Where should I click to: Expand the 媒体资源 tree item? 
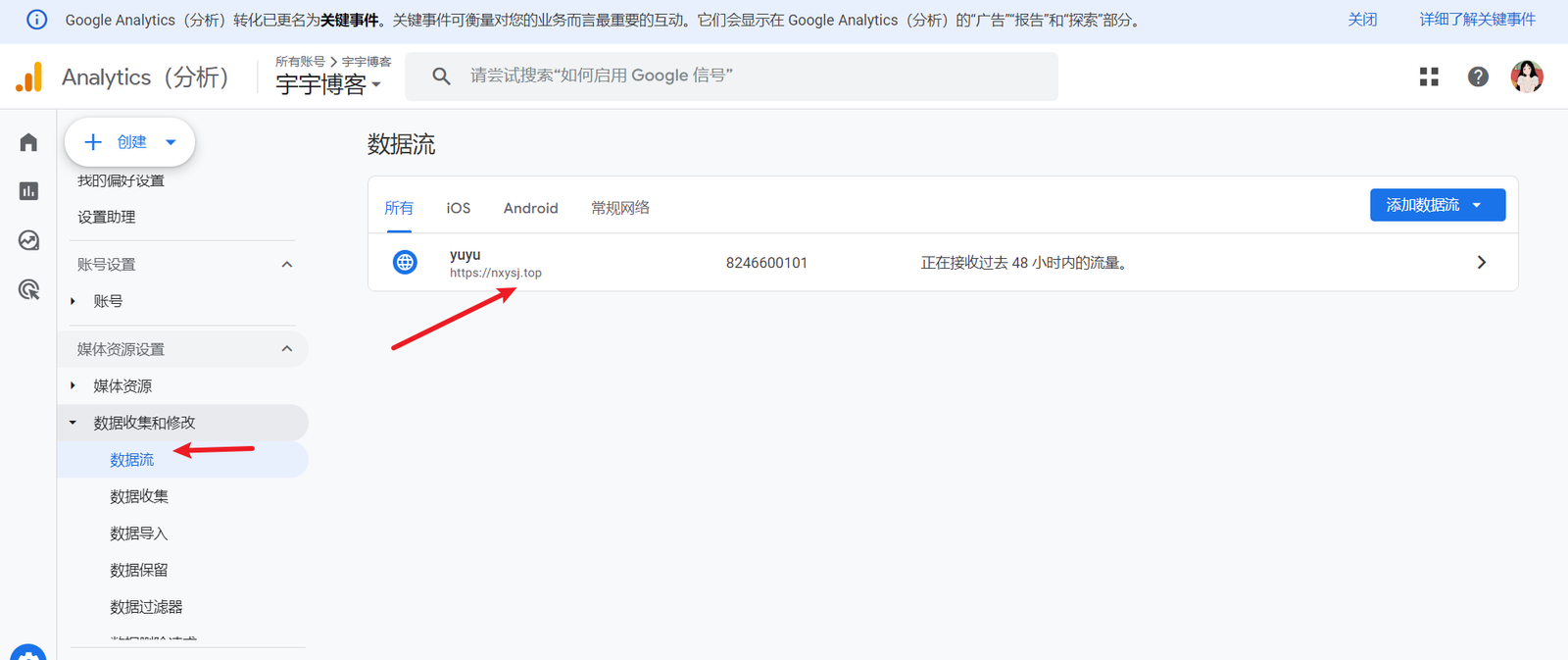[x=73, y=385]
